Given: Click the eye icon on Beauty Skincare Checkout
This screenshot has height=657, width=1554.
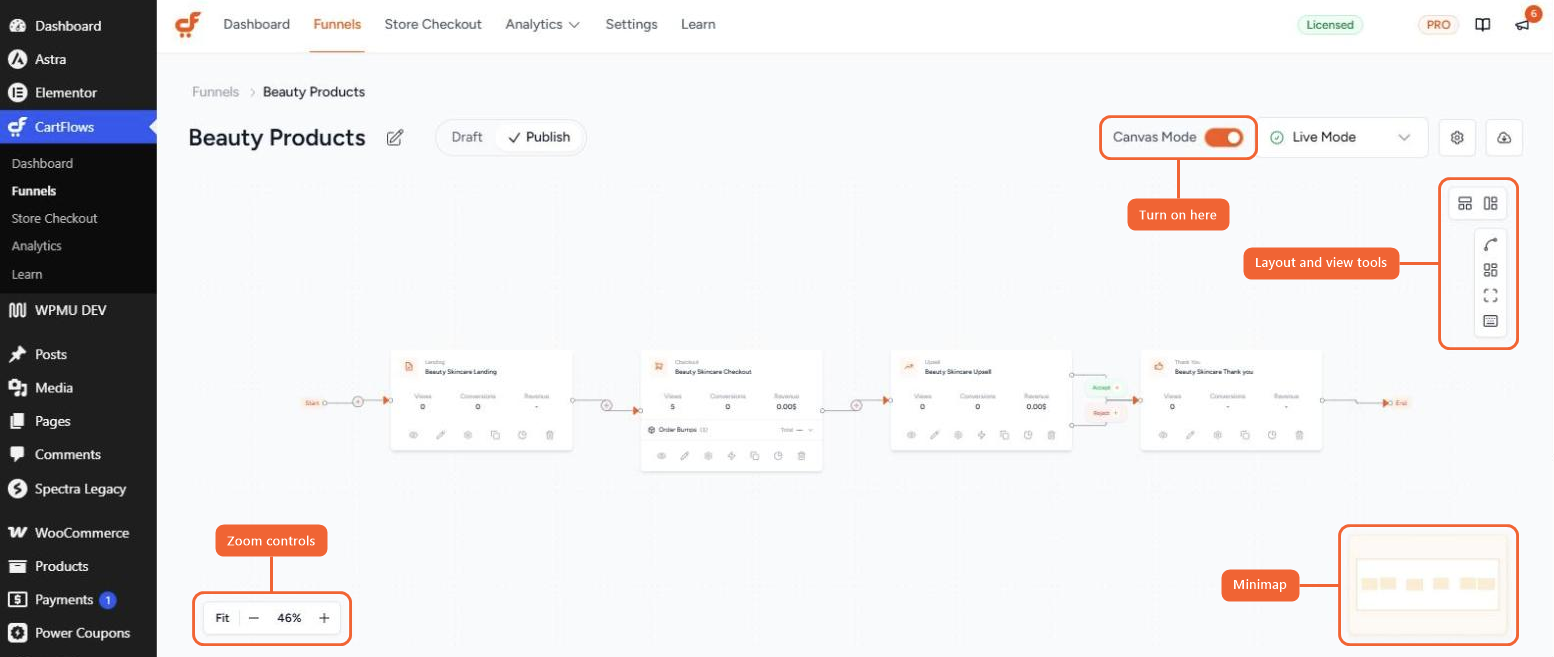Looking at the screenshot, I should [x=661, y=456].
